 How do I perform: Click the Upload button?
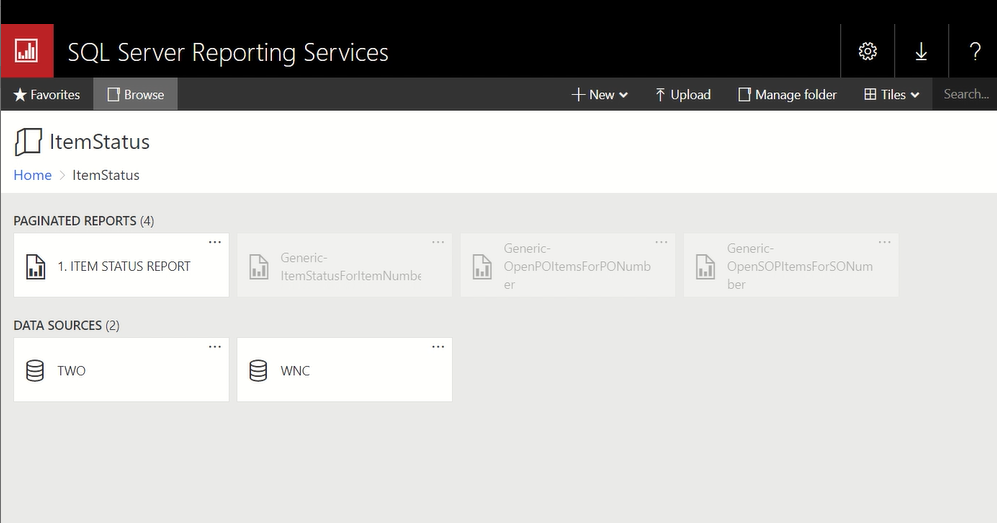pyautogui.click(x=682, y=95)
